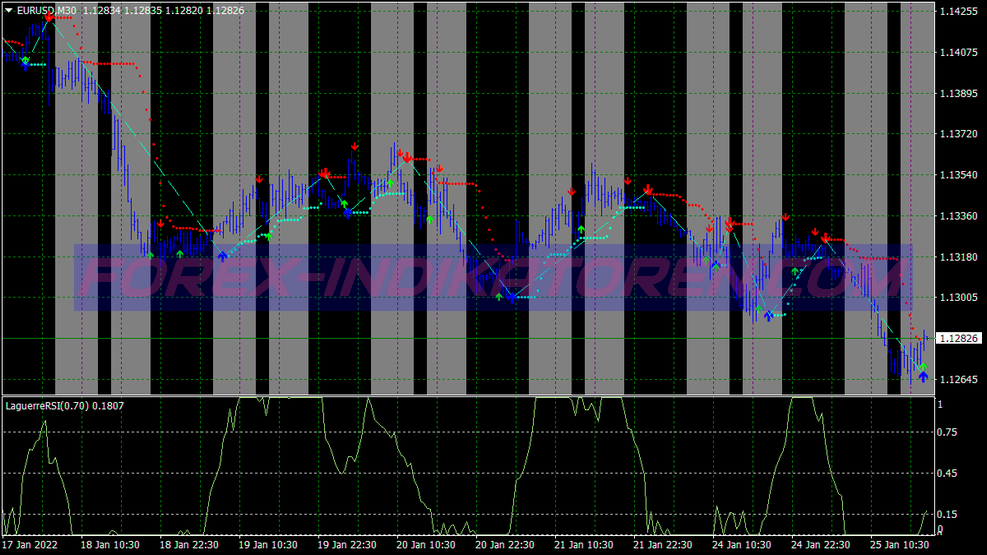Image resolution: width=987 pixels, height=555 pixels.
Task: Click the 1.13895 price axis label
Action: click(959, 93)
